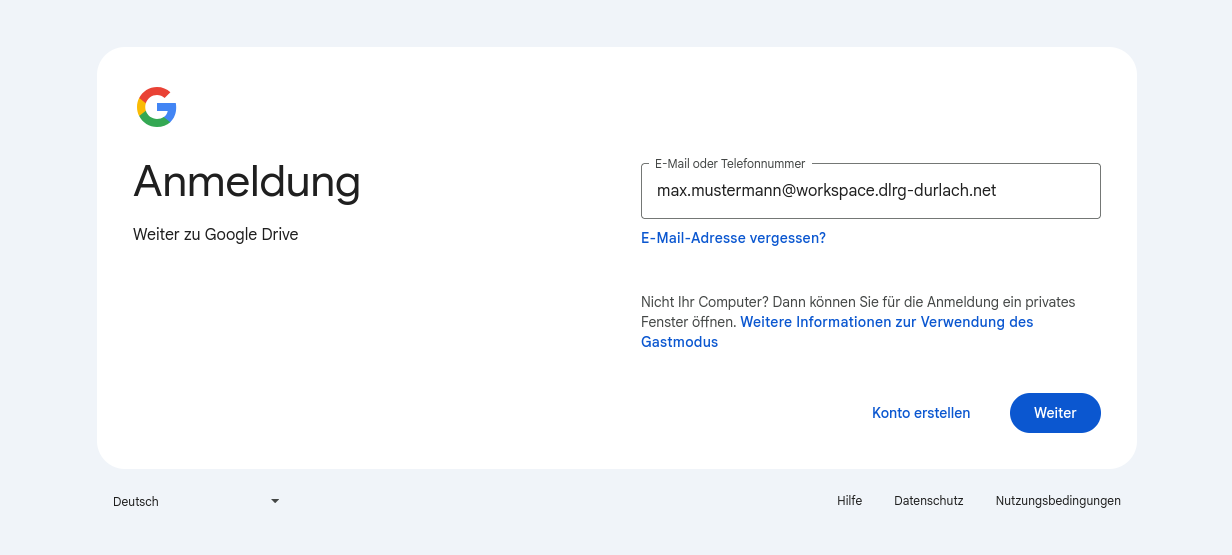1232x555 pixels.
Task: Click the Google logo
Action: click(x=157, y=107)
